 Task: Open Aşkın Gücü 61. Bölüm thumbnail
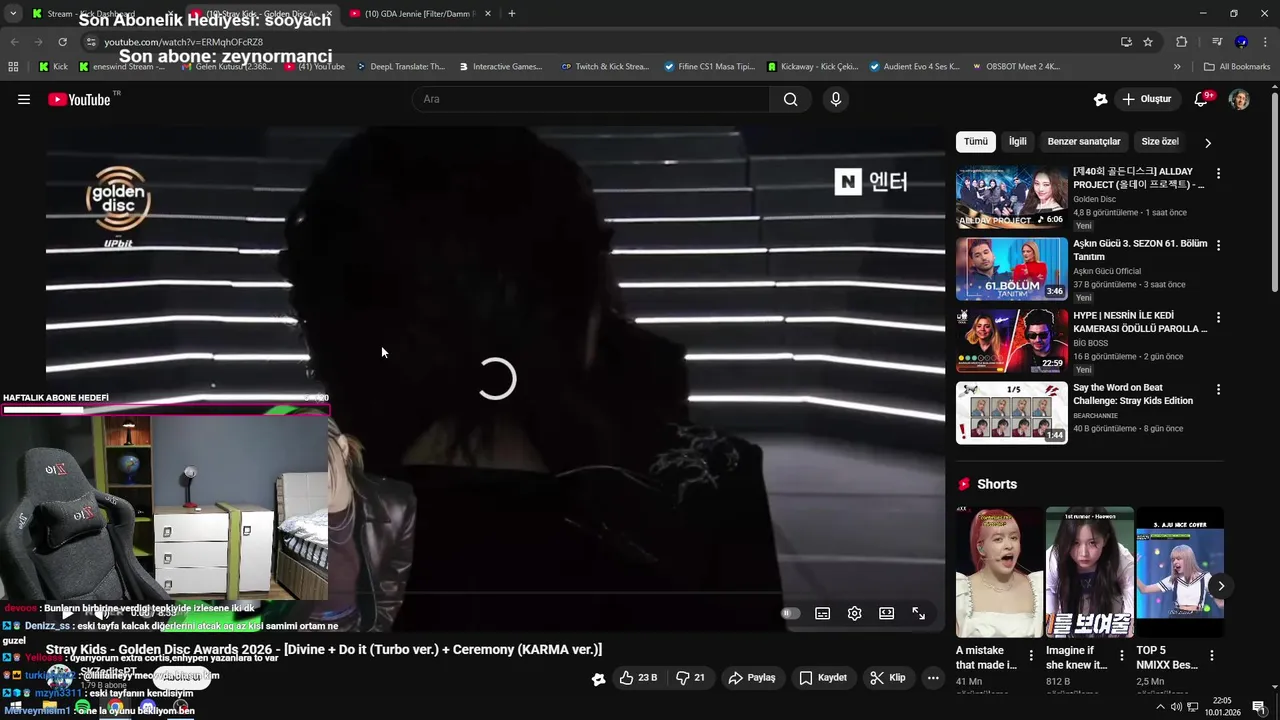point(1012,269)
